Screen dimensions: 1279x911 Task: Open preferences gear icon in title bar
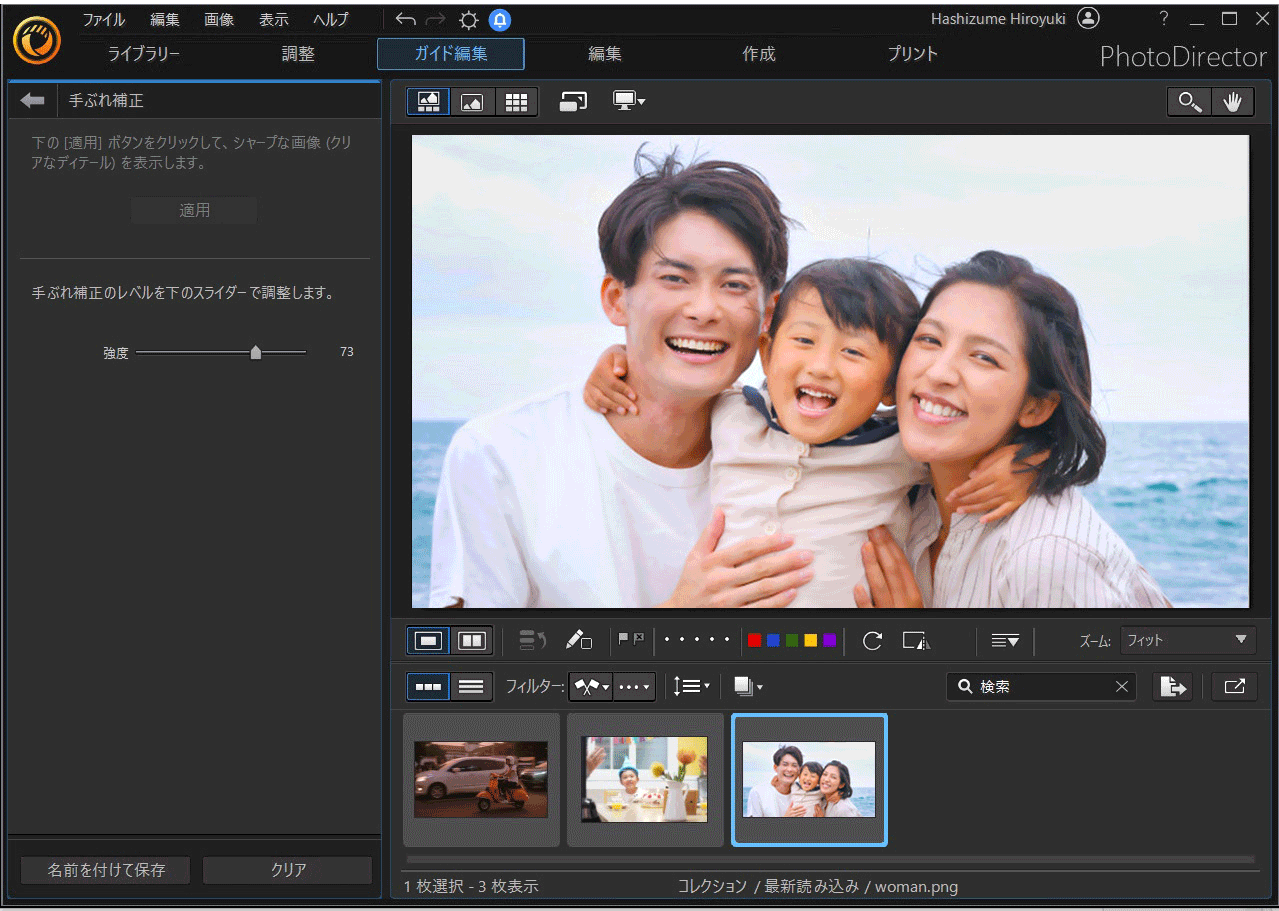pos(468,20)
